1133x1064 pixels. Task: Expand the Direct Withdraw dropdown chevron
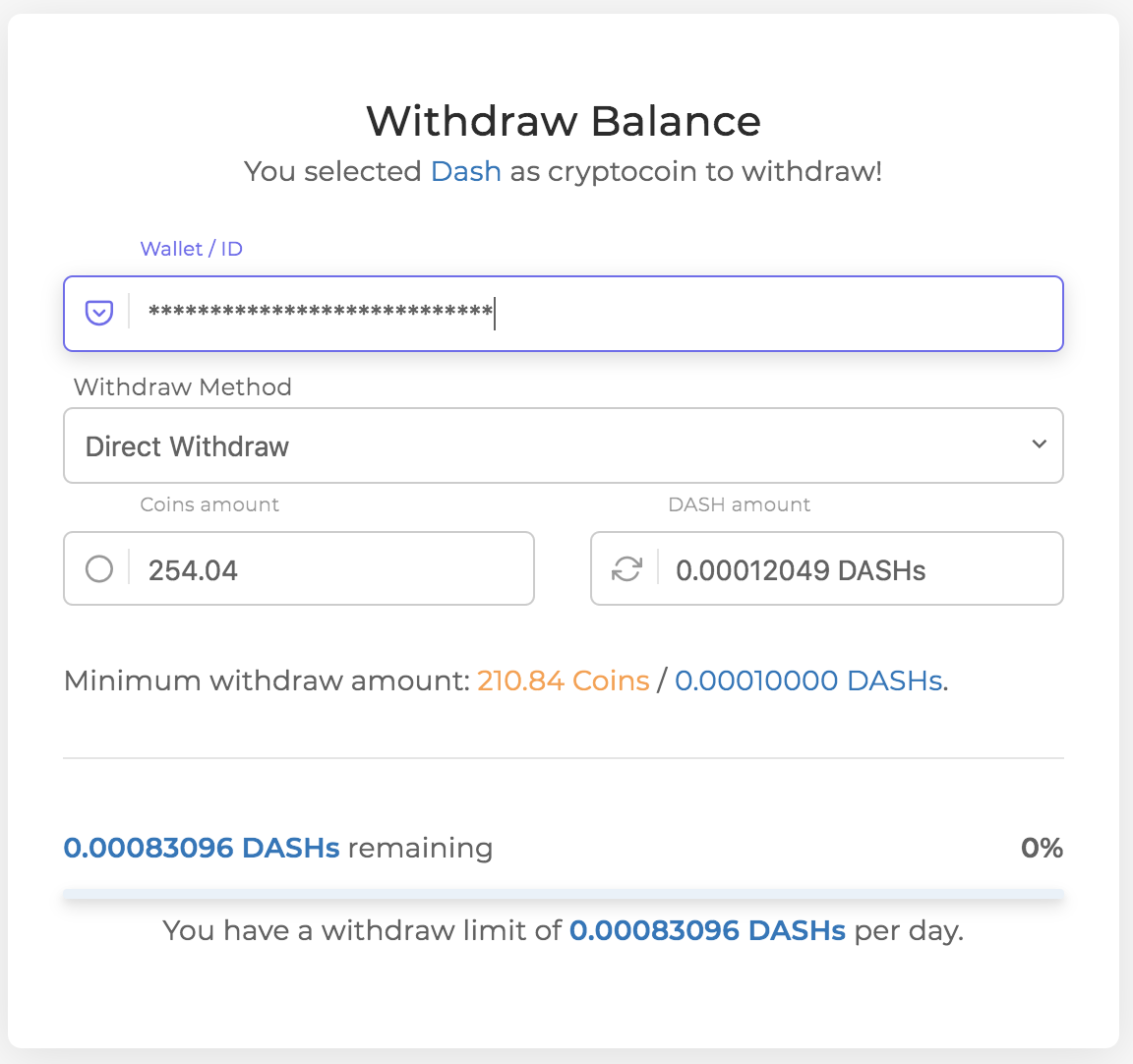(x=1039, y=444)
